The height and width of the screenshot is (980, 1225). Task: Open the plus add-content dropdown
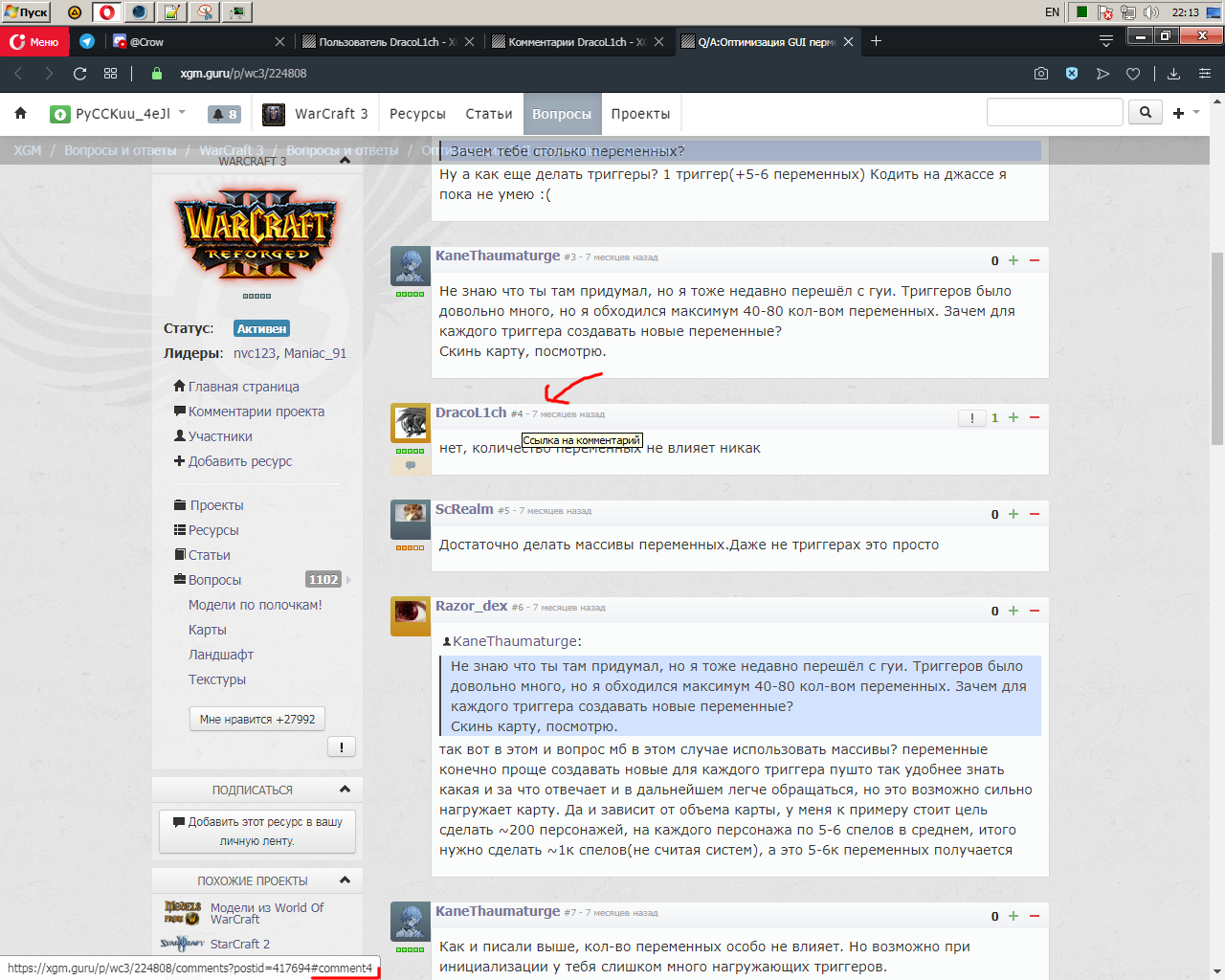coord(1186,113)
